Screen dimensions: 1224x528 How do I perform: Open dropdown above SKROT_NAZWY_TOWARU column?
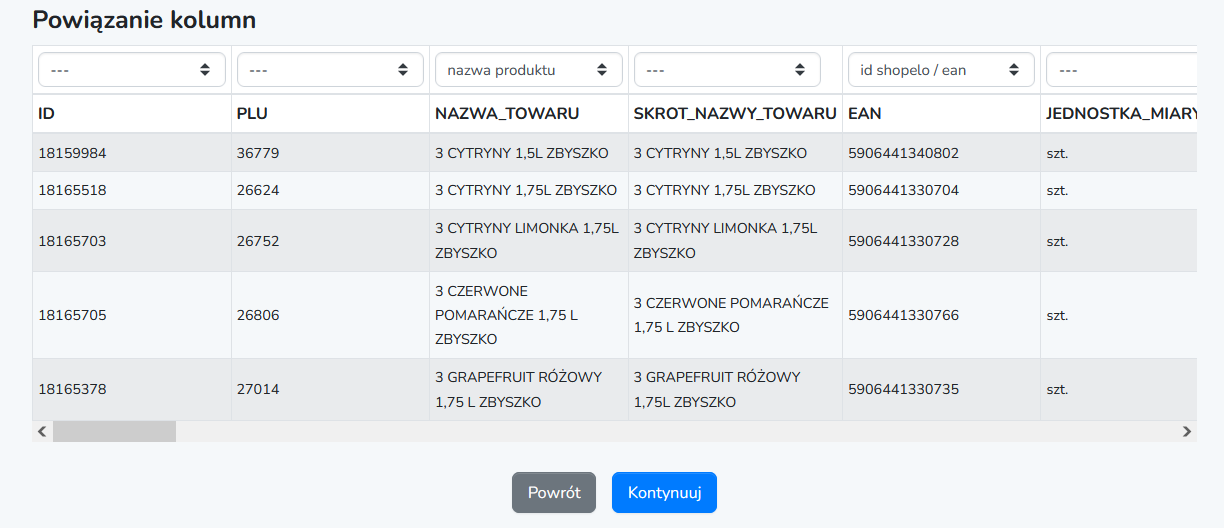tap(727, 70)
